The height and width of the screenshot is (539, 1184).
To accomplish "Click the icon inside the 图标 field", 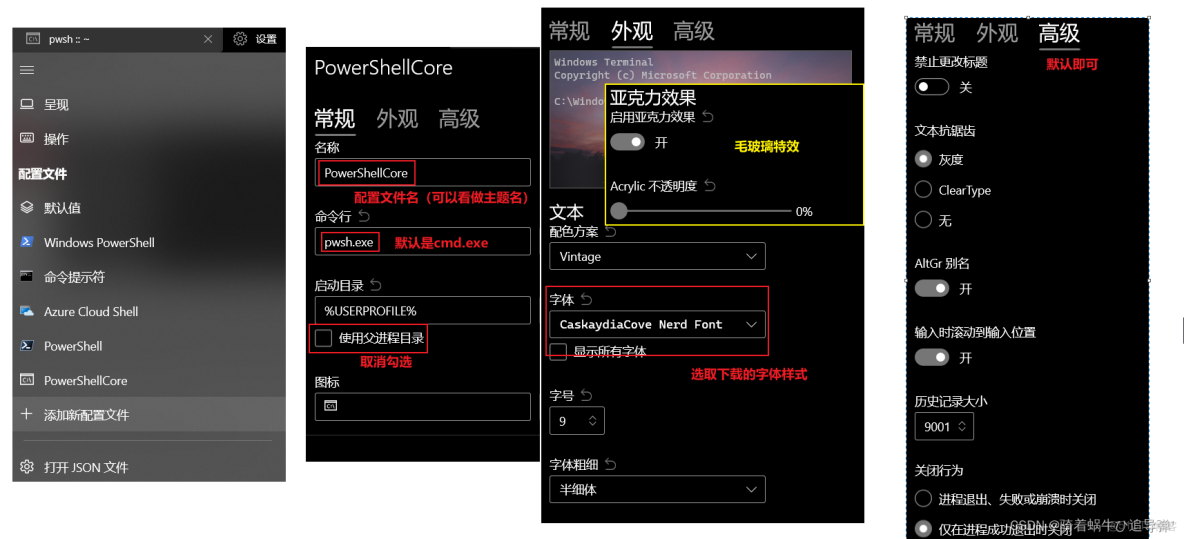I will pos(330,406).
